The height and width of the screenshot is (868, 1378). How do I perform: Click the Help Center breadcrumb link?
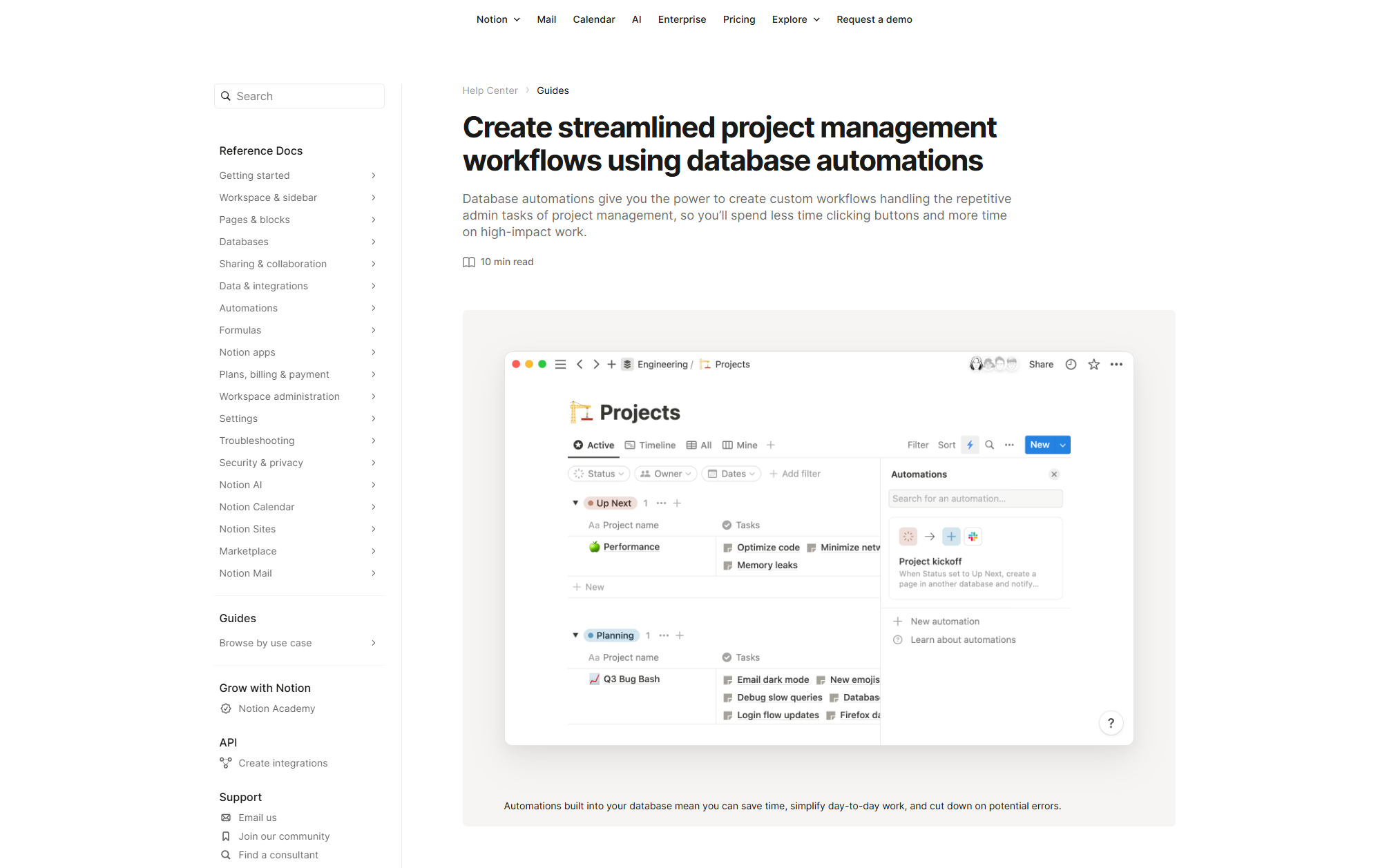(x=490, y=90)
